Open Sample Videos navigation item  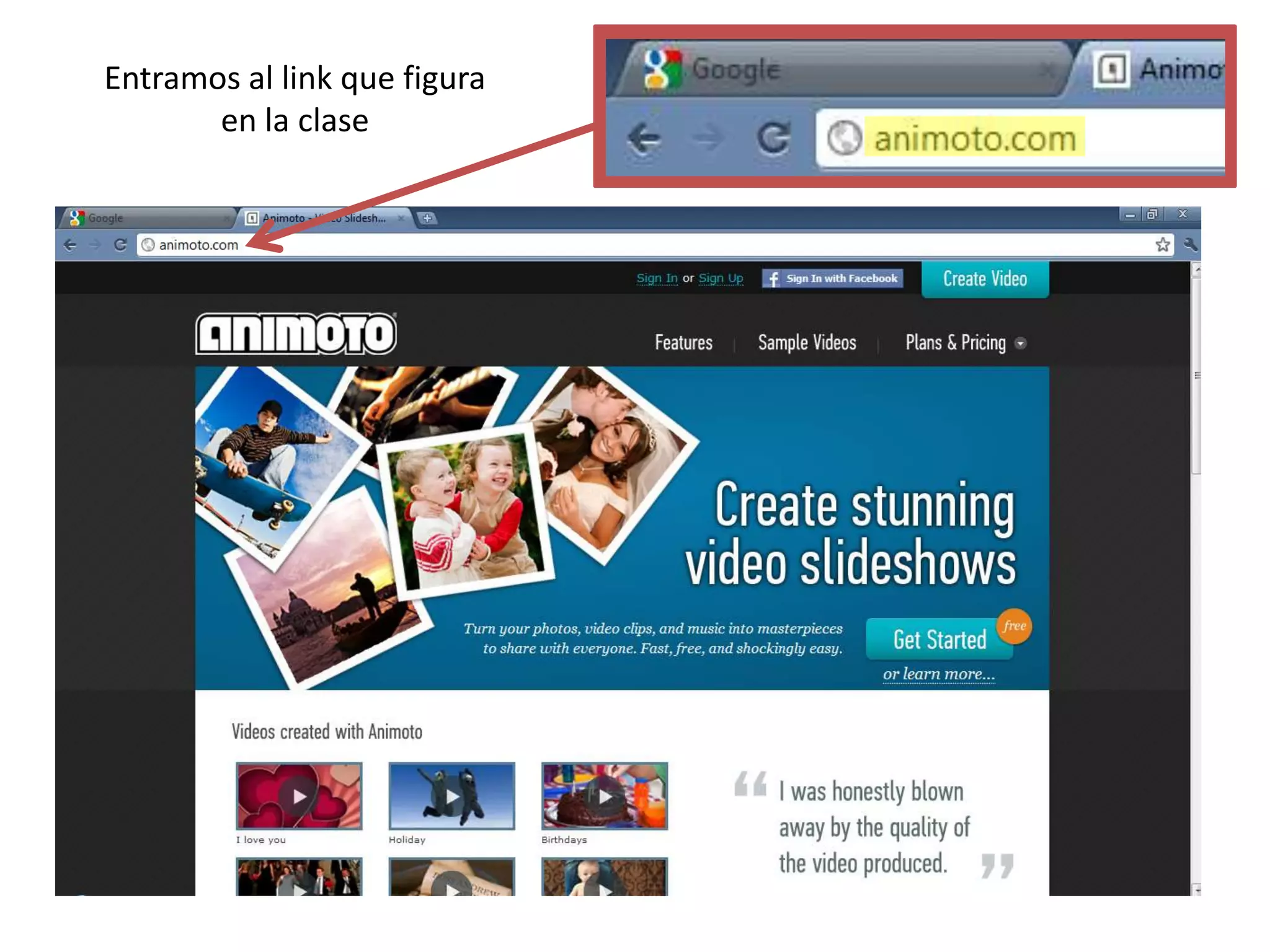coord(807,343)
